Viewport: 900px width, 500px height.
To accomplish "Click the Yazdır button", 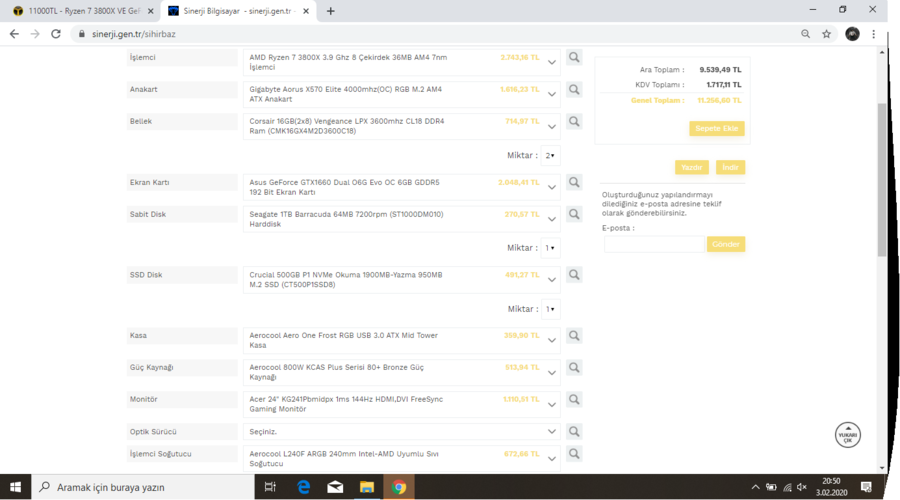I will [x=692, y=168].
